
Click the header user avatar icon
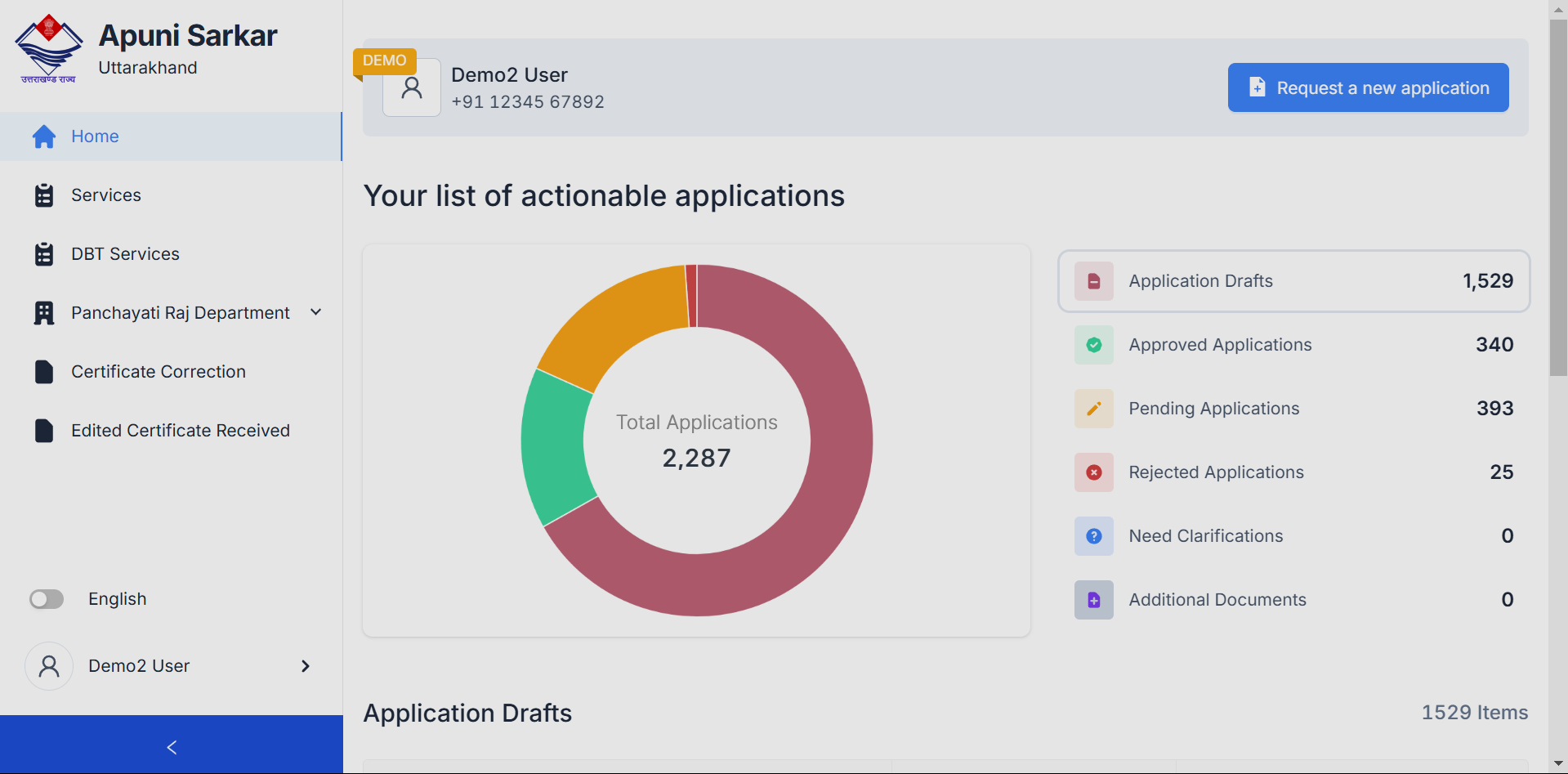coord(412,87)
